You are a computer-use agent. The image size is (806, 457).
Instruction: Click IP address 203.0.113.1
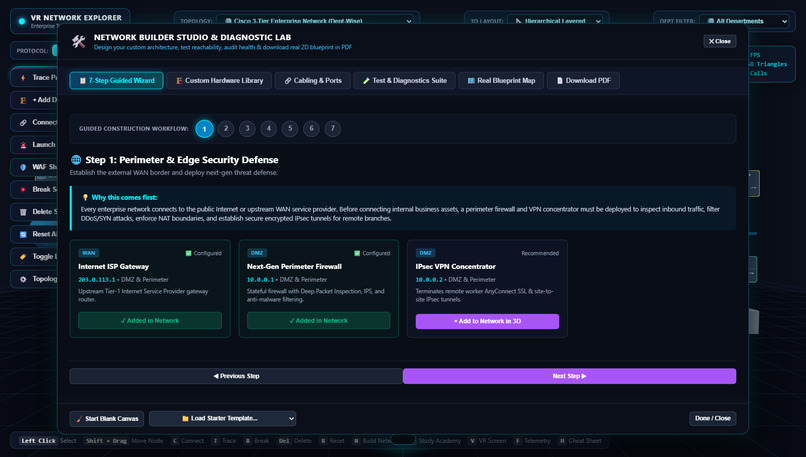[x=97, y=280]
